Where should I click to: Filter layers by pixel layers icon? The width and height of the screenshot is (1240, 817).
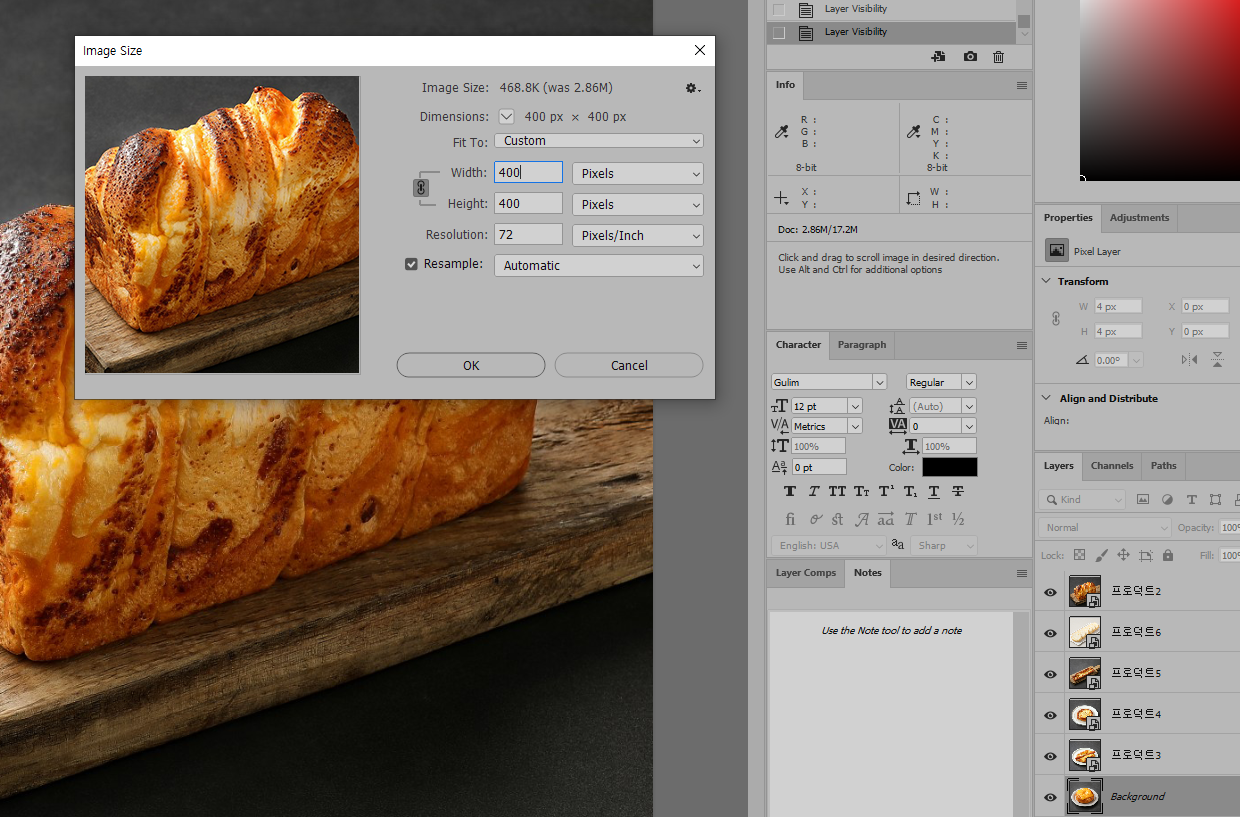tap(1143, 499)
